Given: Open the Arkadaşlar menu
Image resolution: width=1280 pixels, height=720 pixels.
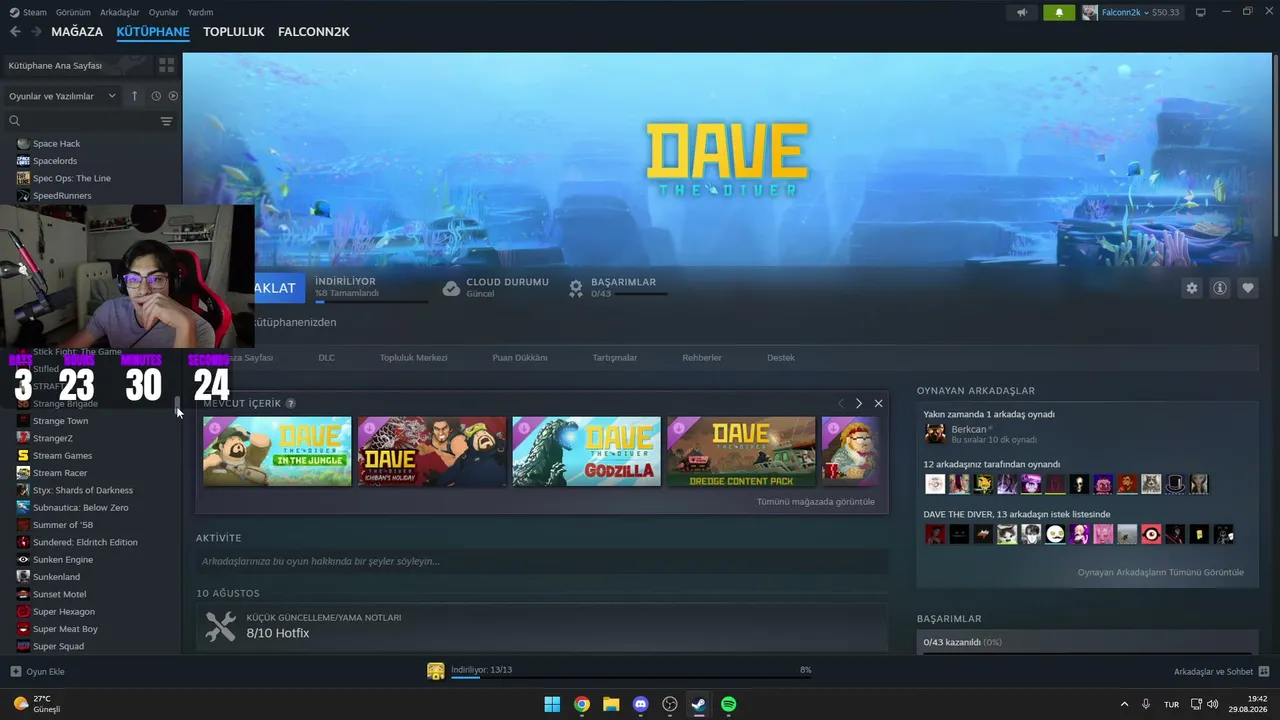Looking at the screenshot, I should pos(120,12).
